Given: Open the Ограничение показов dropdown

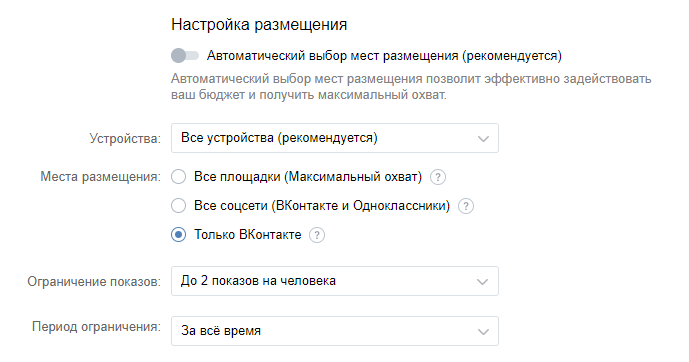Looking at the screenshot, I should (x=335, y=281).
